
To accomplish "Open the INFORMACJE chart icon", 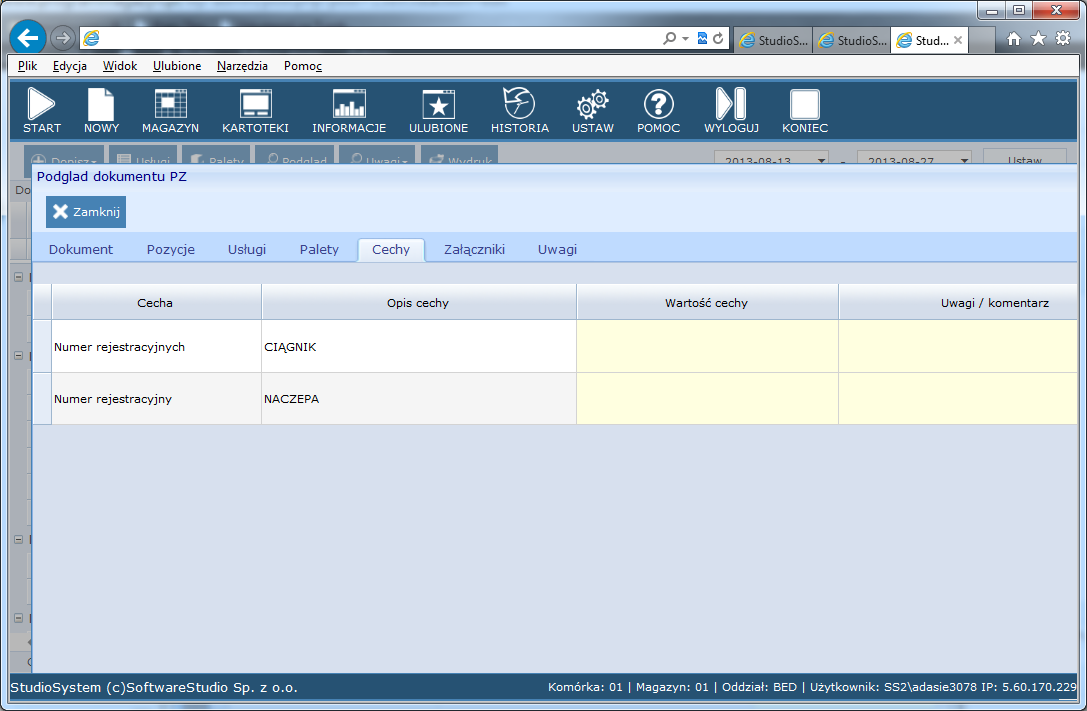I will coord(349,105).
